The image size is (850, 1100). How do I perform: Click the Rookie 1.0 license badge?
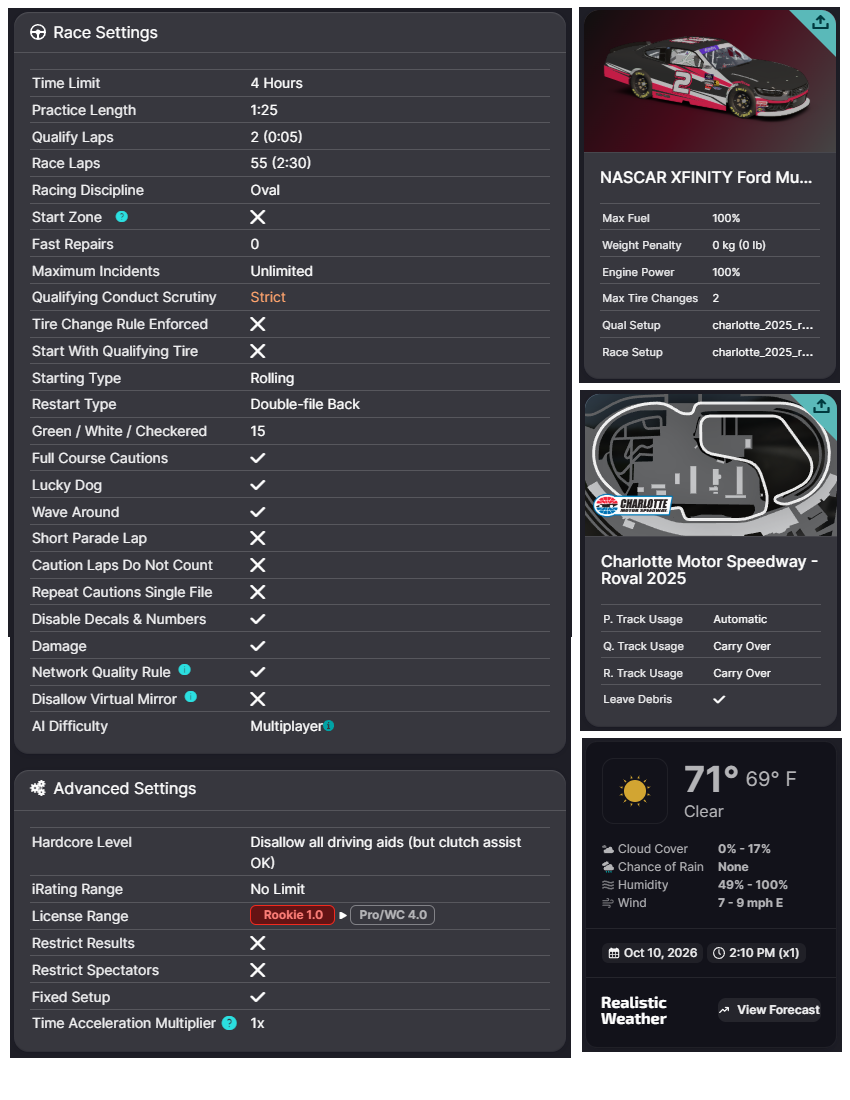292,915
